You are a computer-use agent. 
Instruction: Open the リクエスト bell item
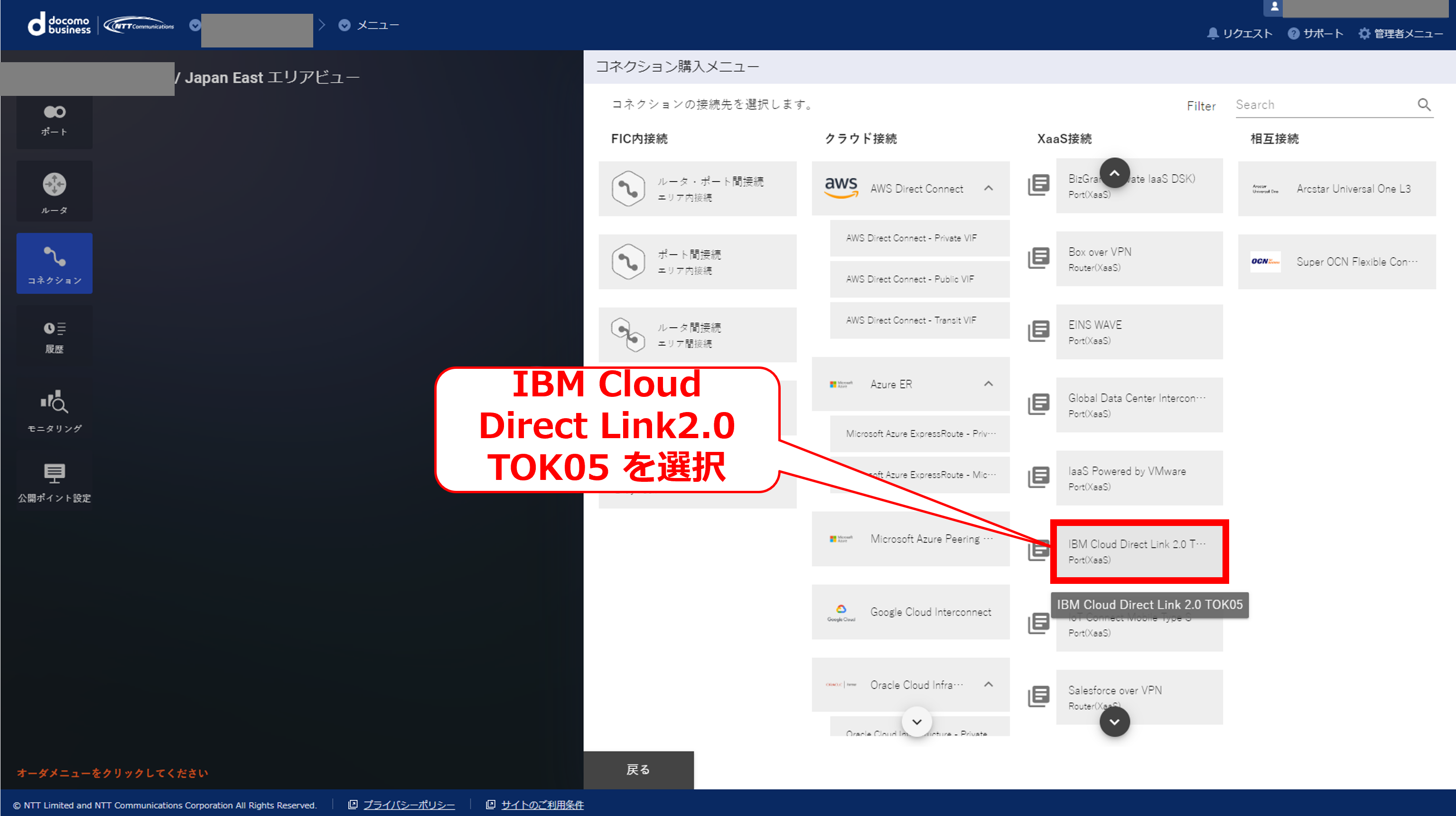pyautogui.click(x=1240, y=33)
